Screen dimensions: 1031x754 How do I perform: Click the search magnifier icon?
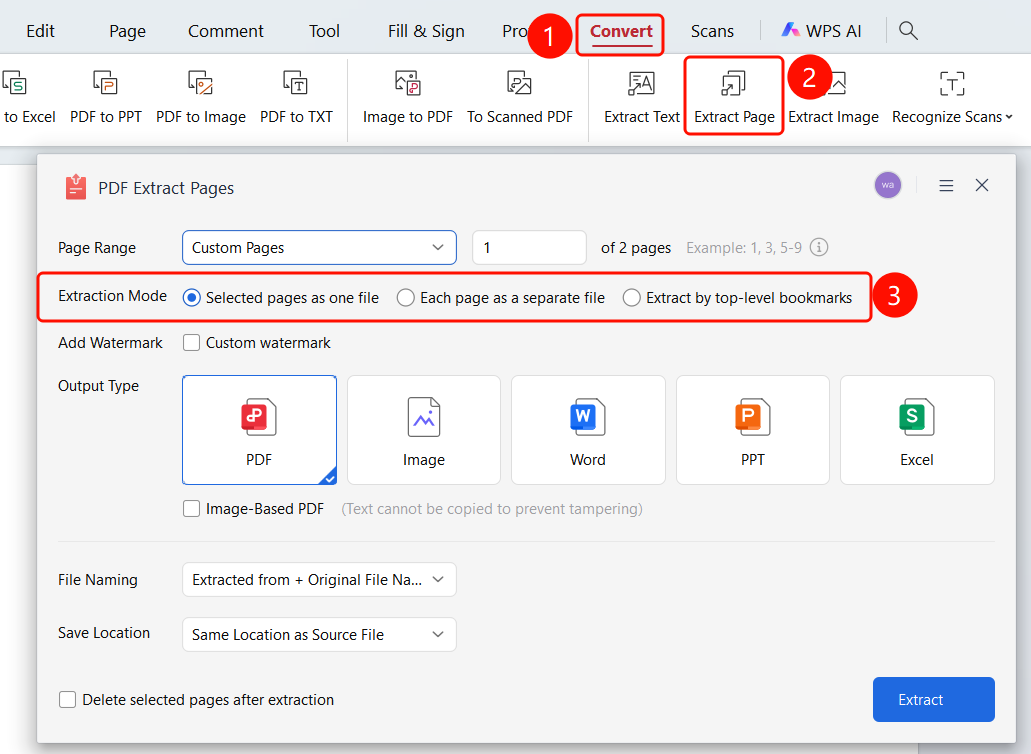coord(908,30)
